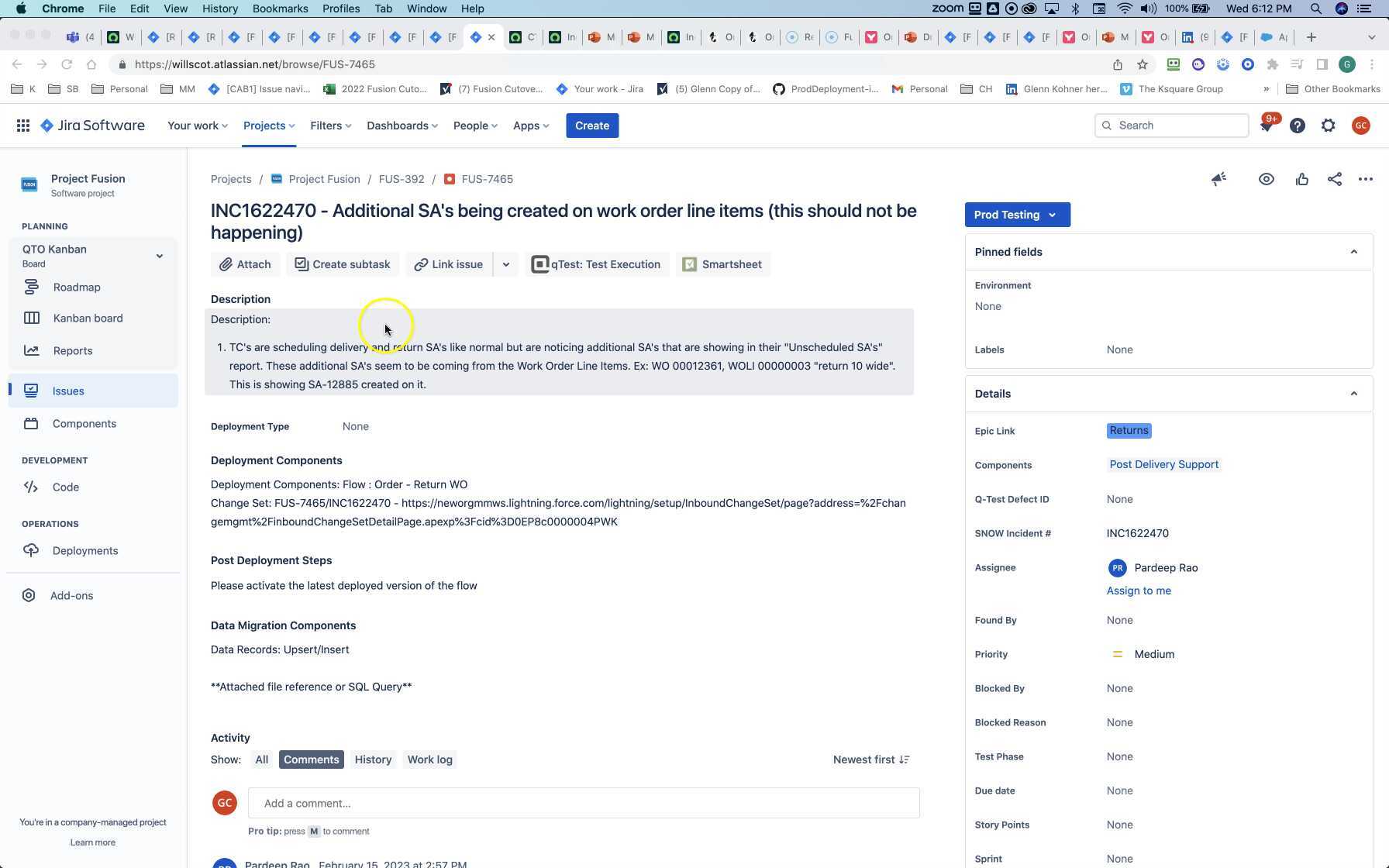Click the Jira notifications bell icon
Image resolution: width=1389 pixels, height=868 pixels.
coord(1267,126)
